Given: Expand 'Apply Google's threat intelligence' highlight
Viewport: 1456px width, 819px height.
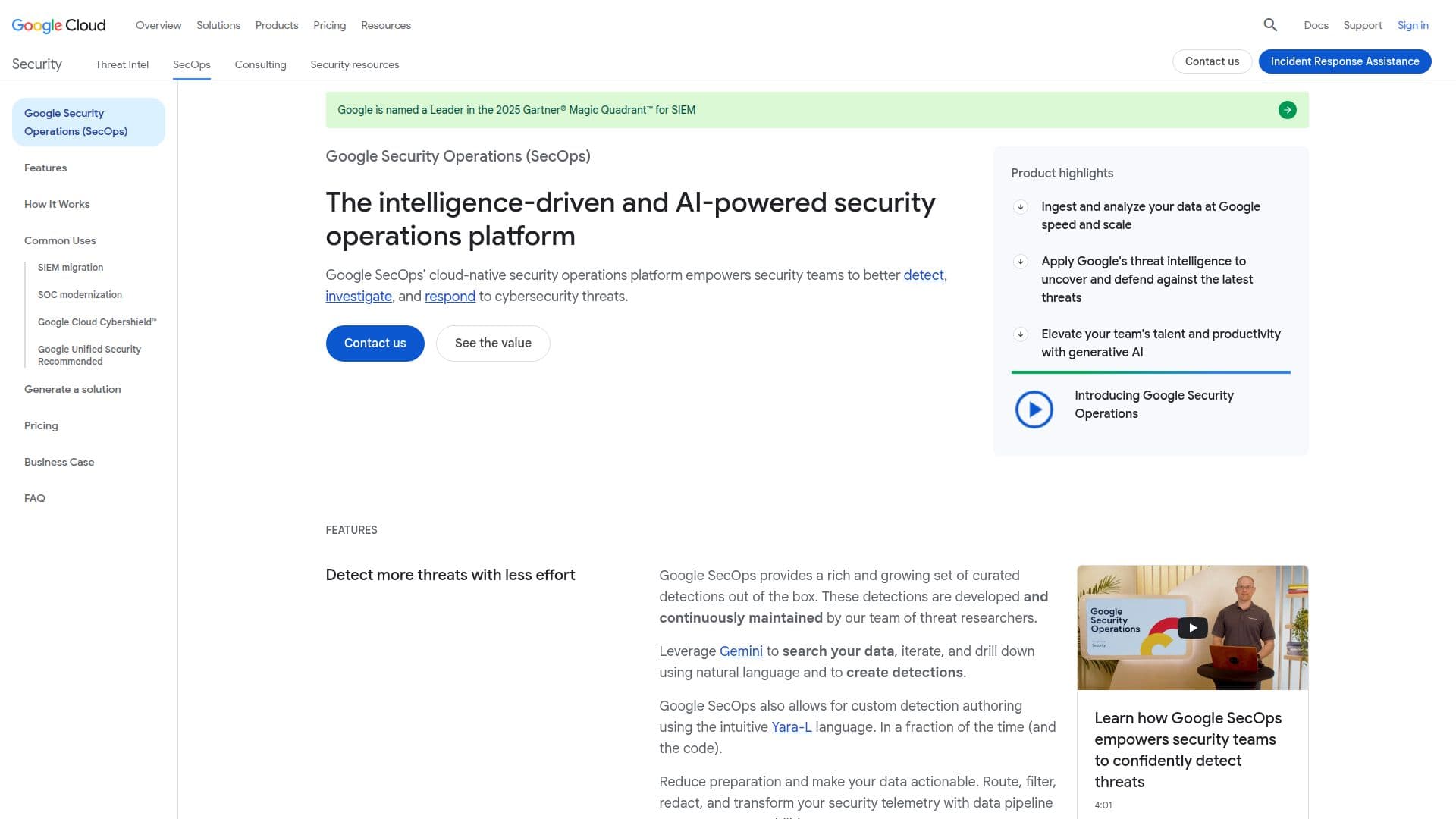Looking at the screenshot, I should [x=1021, y=262].
